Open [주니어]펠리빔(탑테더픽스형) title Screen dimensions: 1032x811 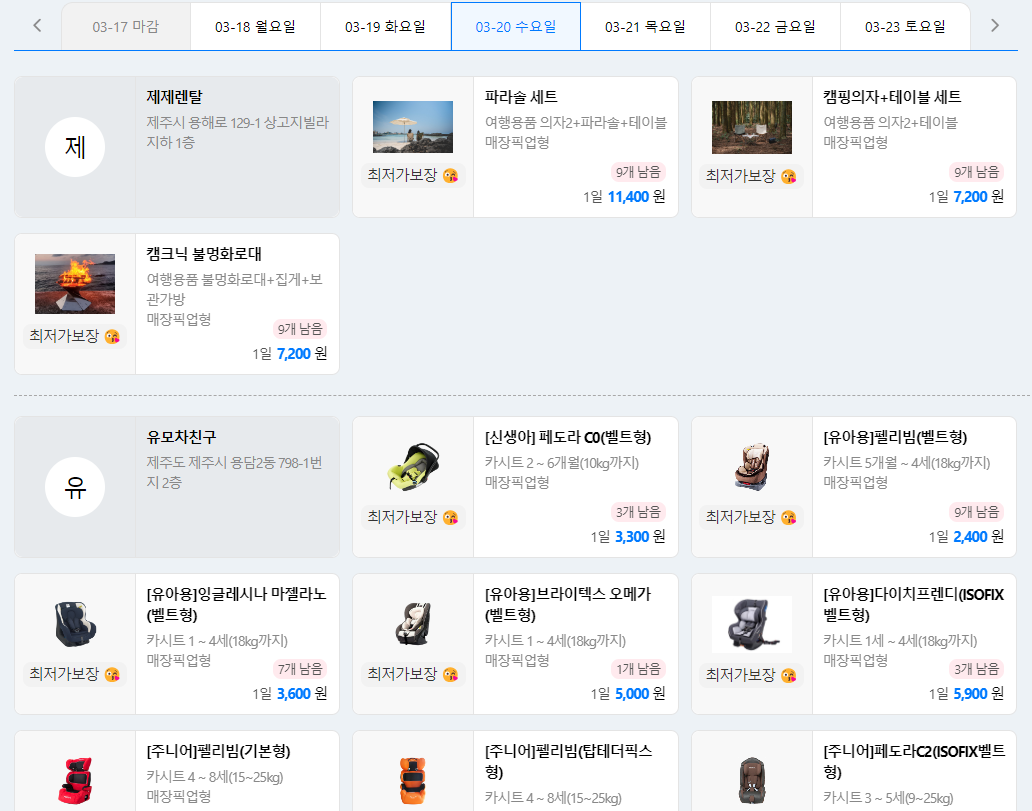click(x=569, y=761)
